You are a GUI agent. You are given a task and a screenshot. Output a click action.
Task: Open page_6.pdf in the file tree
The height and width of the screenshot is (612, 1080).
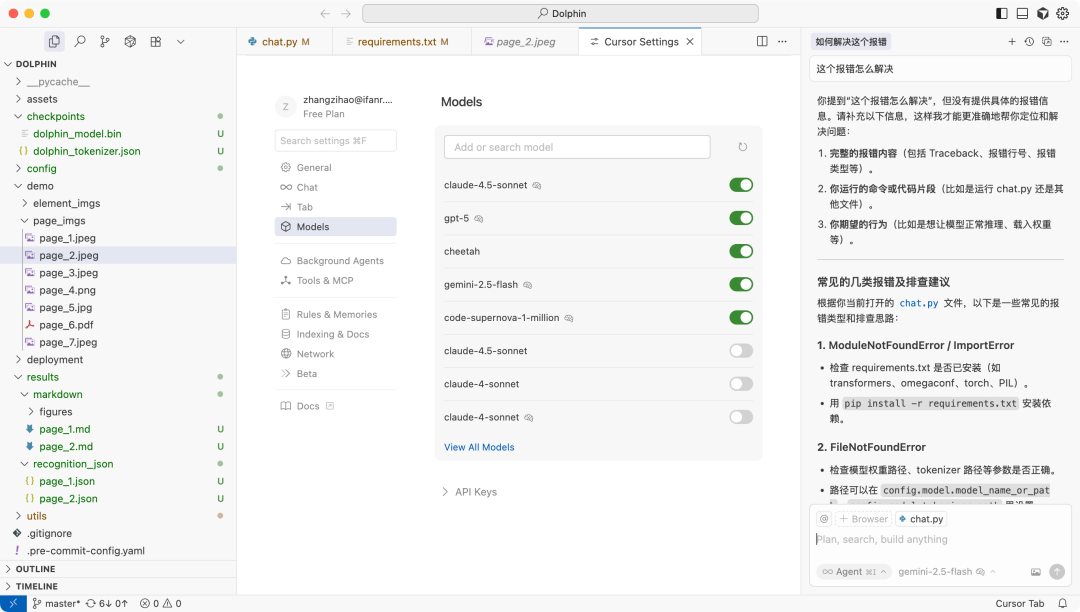66,325
